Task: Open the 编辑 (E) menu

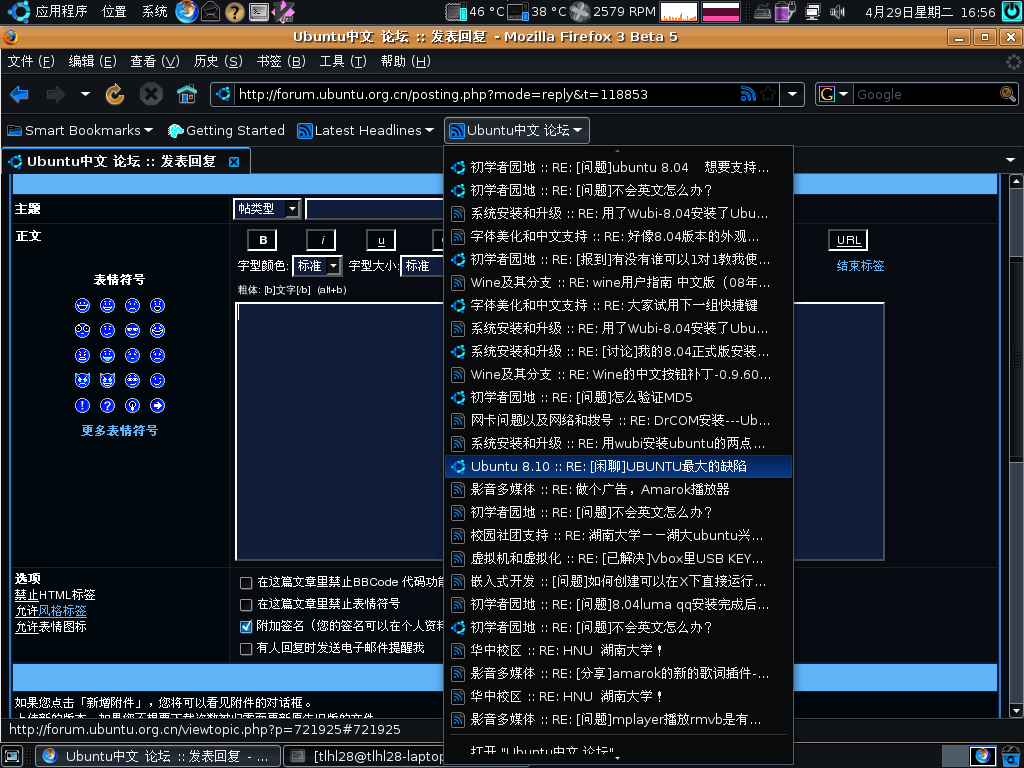Action: [x=92, y=61]
